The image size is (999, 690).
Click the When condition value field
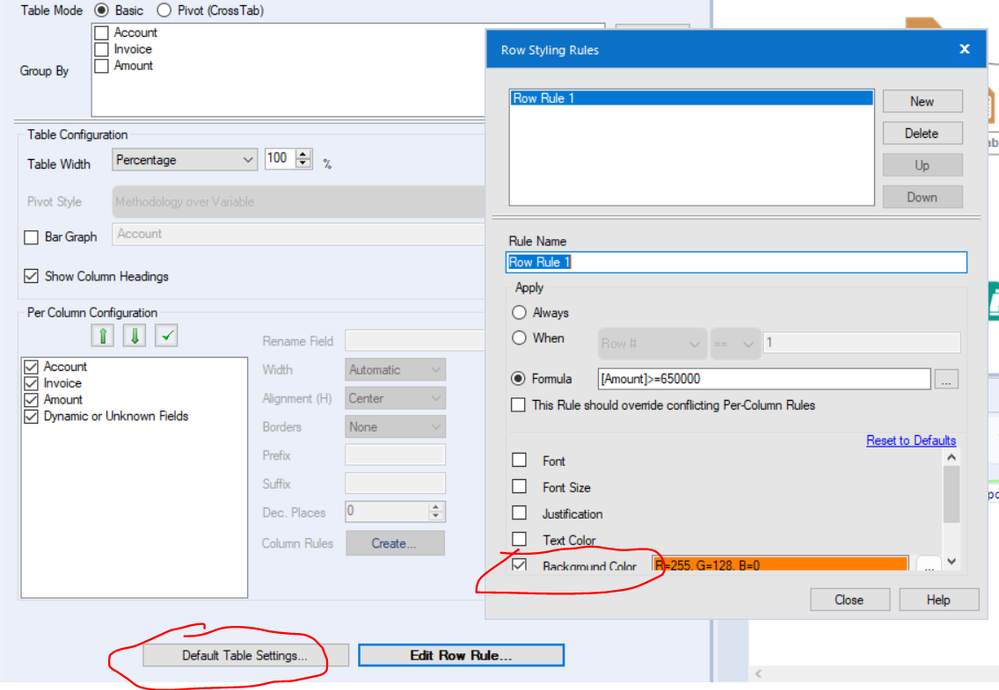(x=861, y=343)
